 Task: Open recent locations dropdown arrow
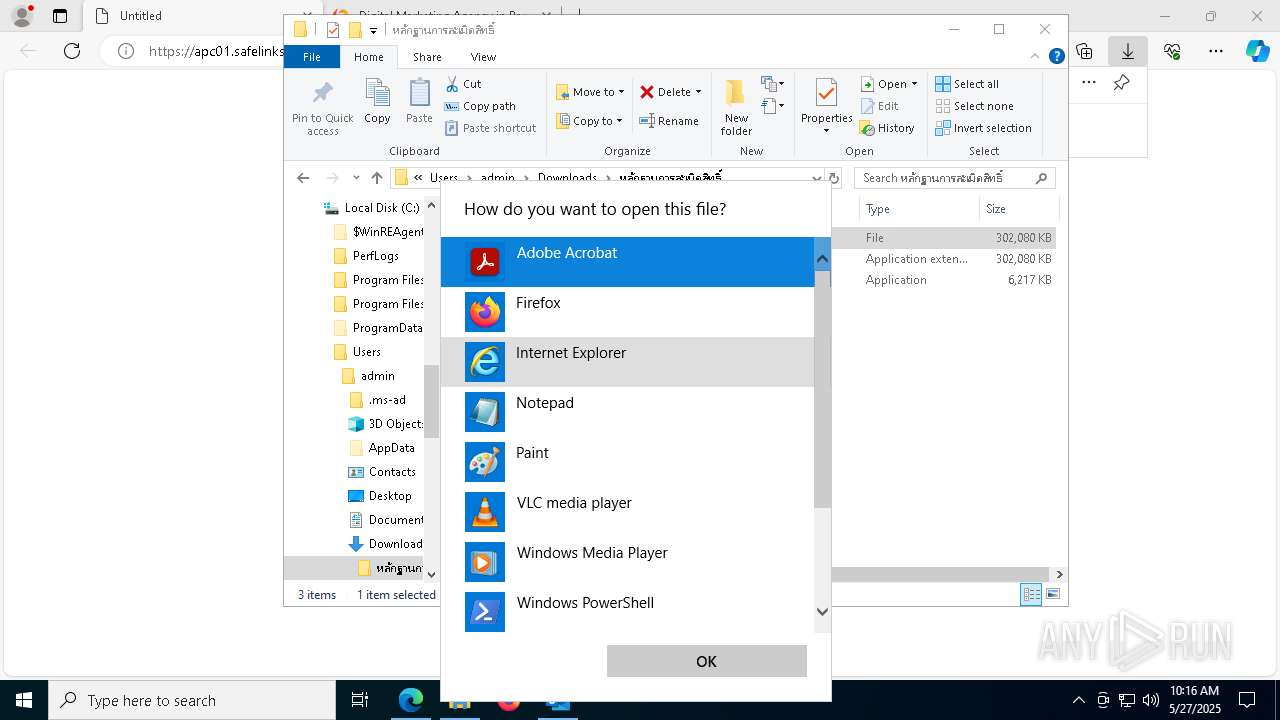pyautogui.click(x=356, y=178)
